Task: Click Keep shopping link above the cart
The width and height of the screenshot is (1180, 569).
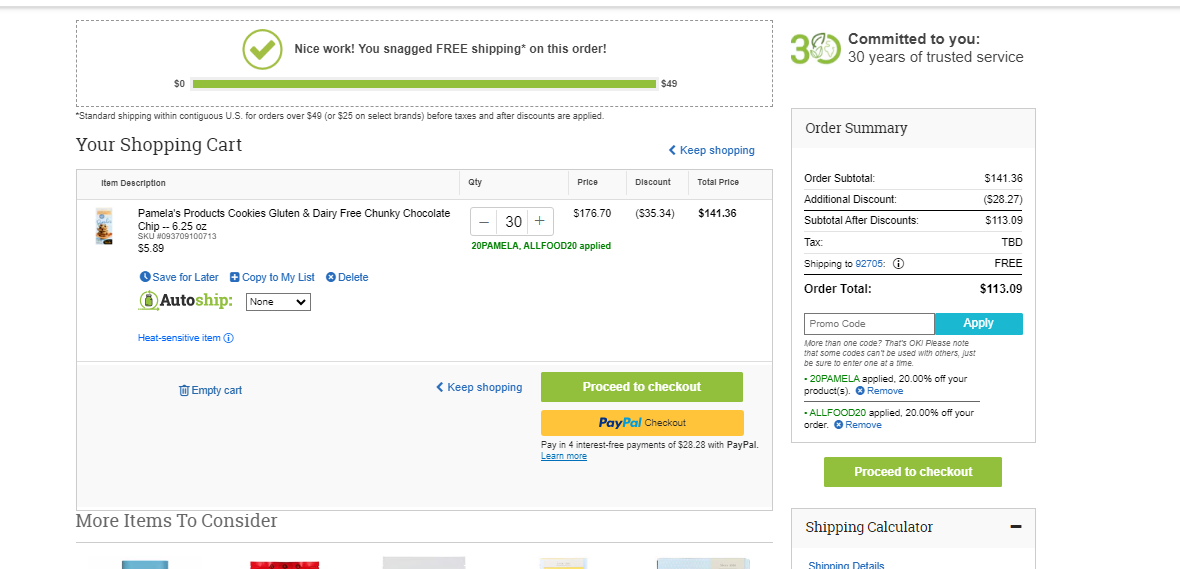Action: click(x=711, y=151)
